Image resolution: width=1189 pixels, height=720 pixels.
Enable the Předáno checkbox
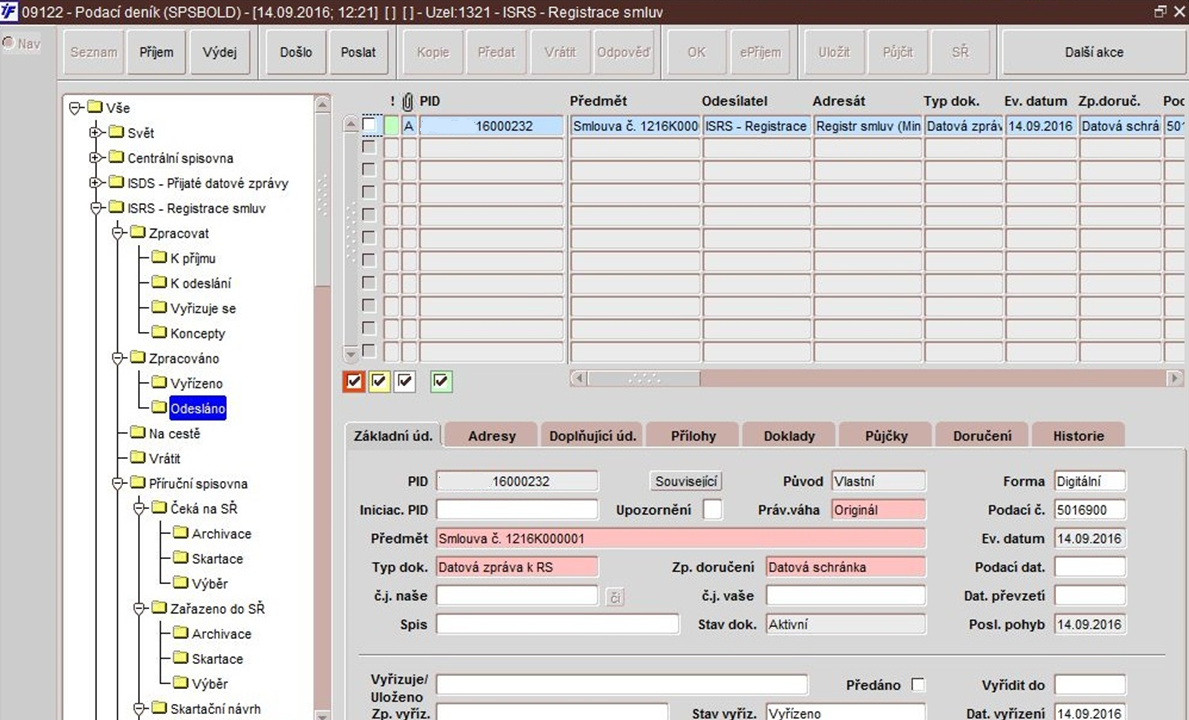click(x=918, y=684)
